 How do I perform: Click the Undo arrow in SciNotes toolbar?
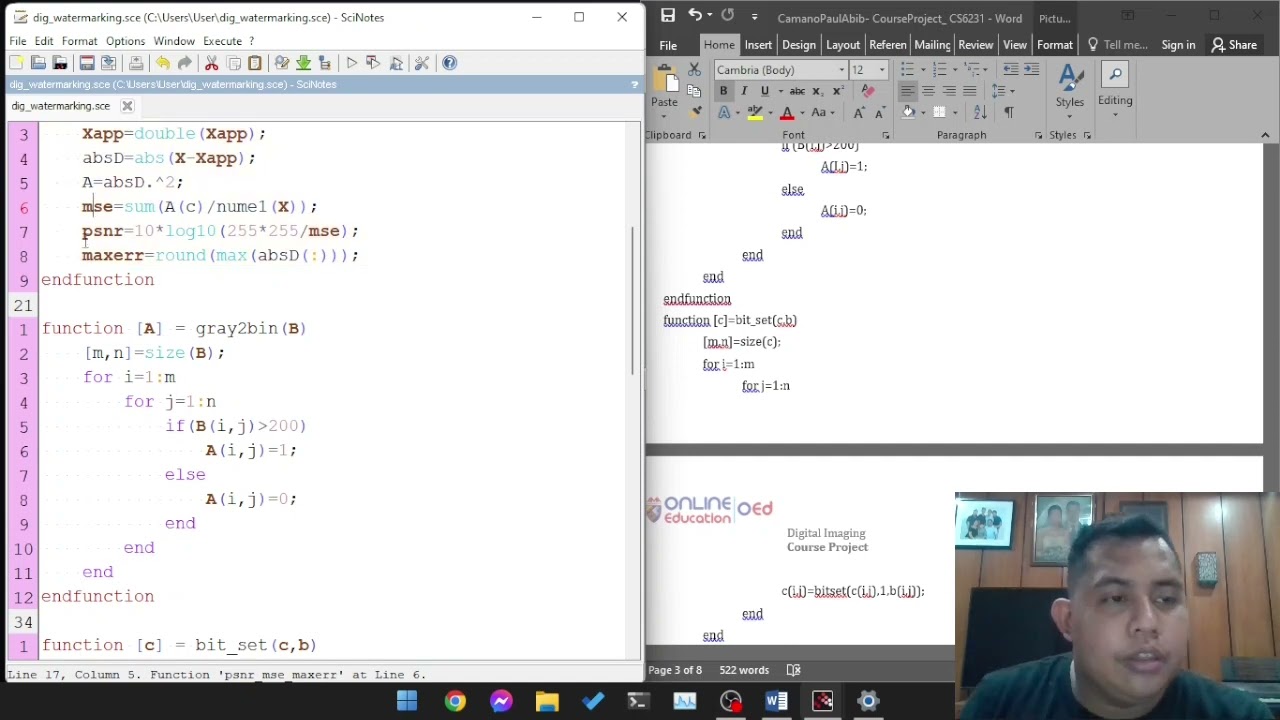tap(163, 63)
